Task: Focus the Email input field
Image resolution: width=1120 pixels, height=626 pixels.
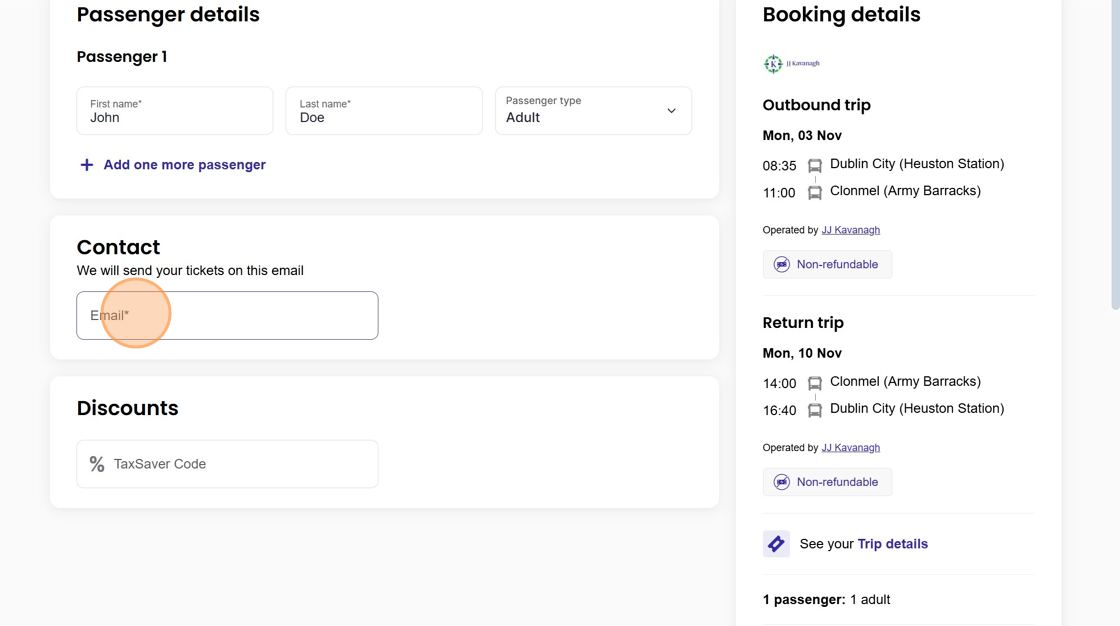Action: coord(227,316)
